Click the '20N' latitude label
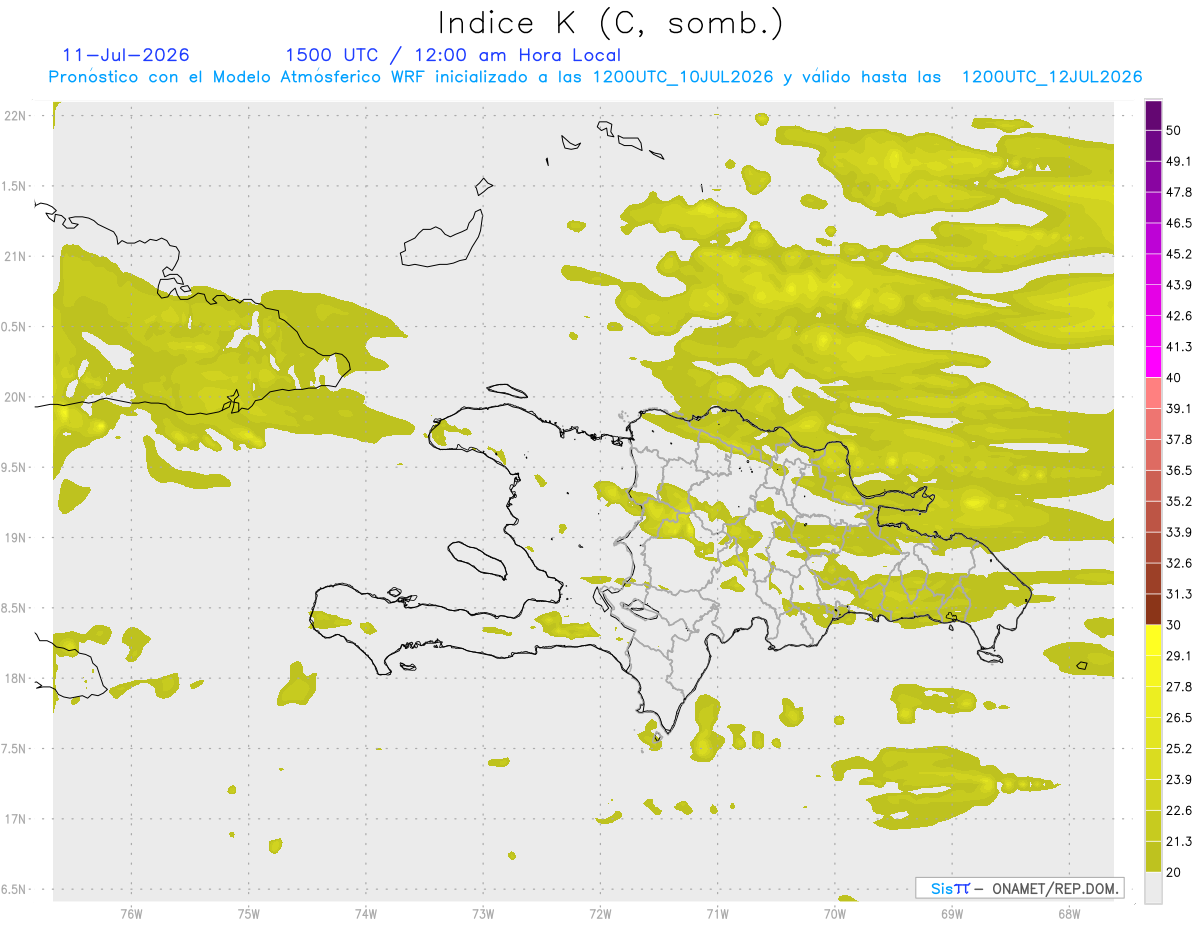 tap(15, 397)
